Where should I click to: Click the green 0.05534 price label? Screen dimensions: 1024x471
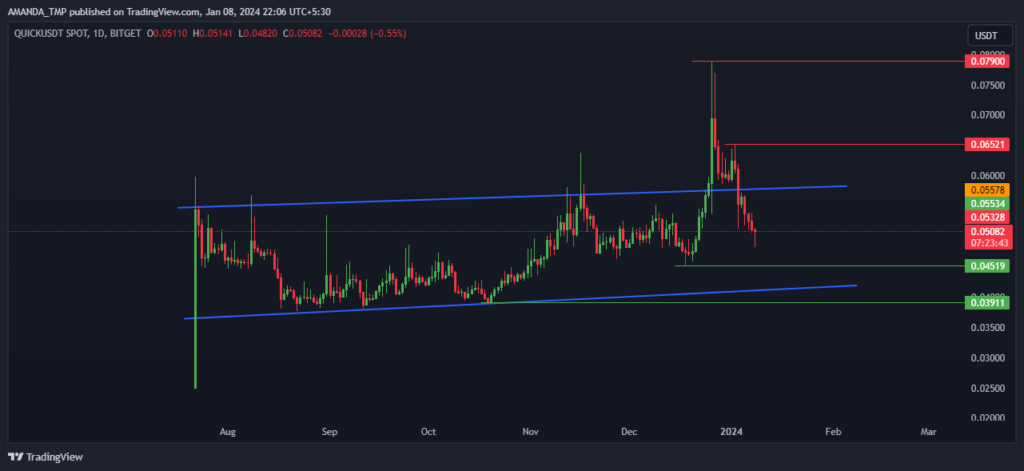987,203
